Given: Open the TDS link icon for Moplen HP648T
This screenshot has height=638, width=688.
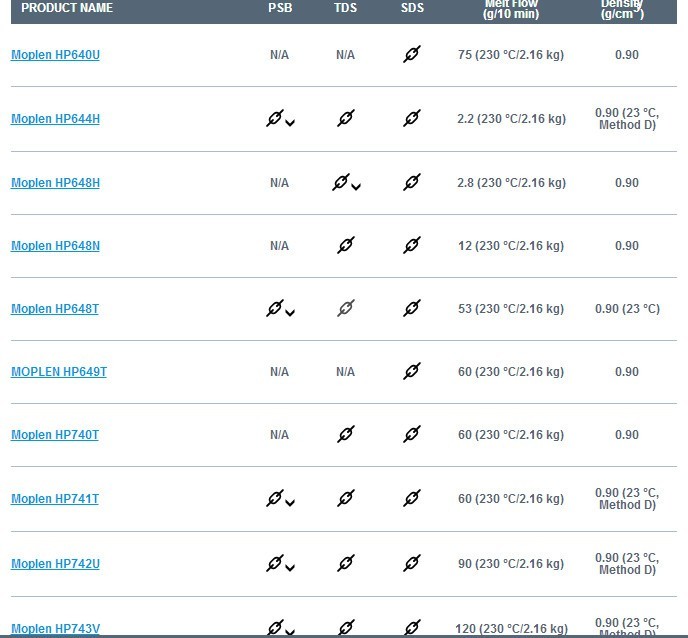Looking at the screenshot, I should tap(346, 308).
